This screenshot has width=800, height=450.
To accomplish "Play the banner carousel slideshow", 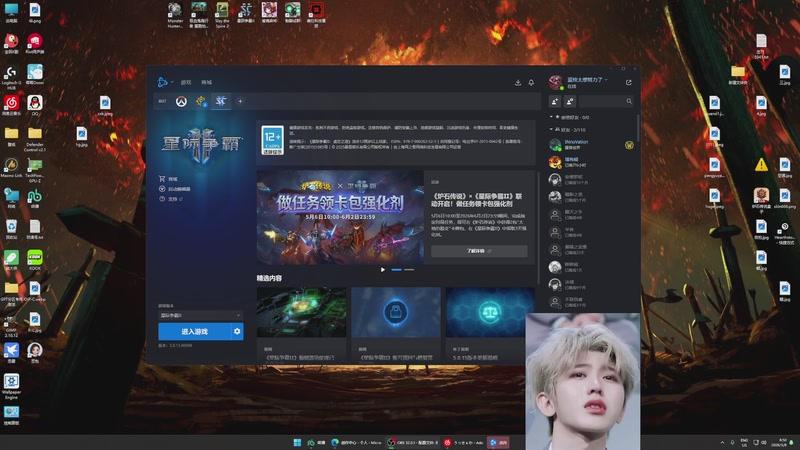I will pyautogui.click(x=383, y=269).
